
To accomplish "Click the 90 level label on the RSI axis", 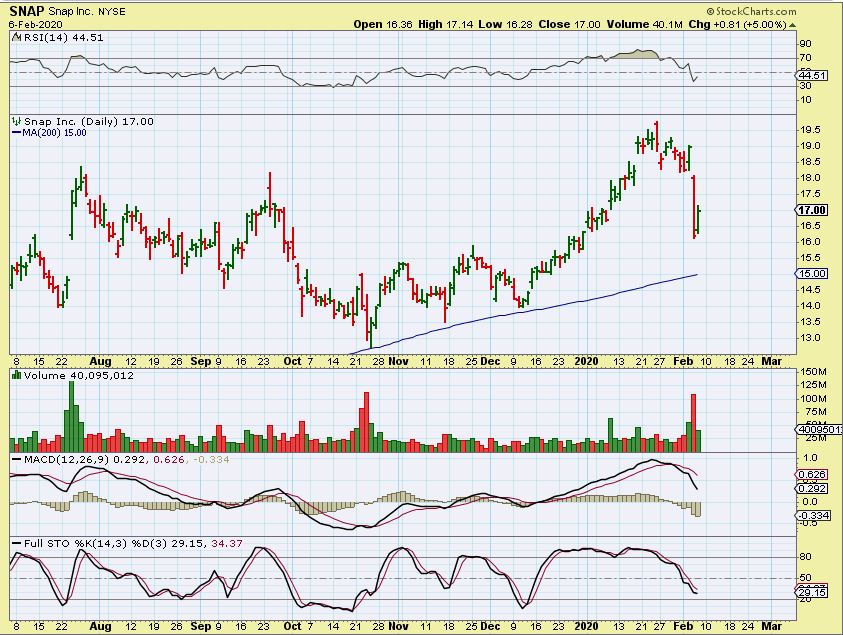I will coord(805,44).
